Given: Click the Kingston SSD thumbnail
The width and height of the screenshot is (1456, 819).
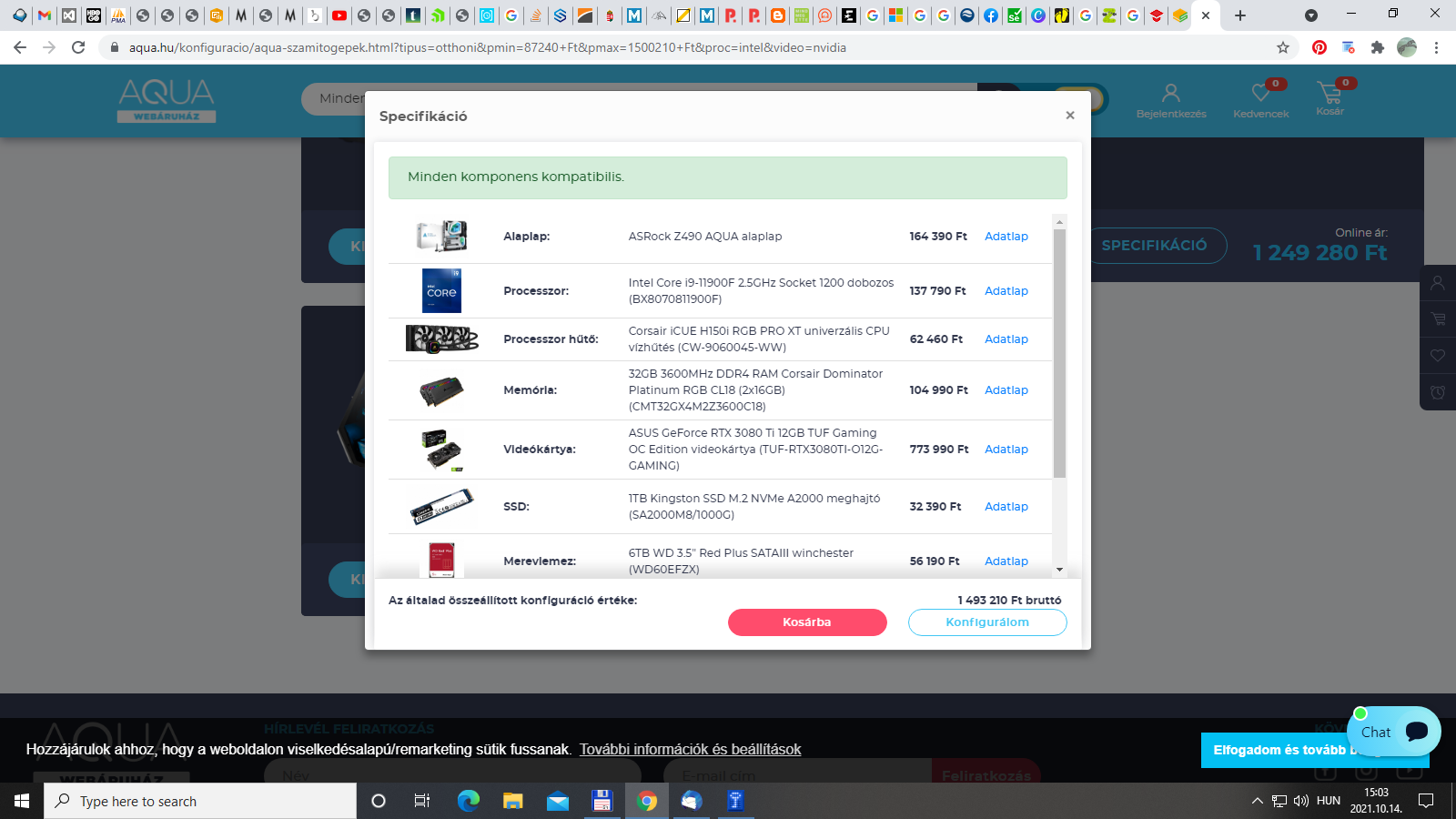Looking at the screenshot, I should click(x=442, y=507).
